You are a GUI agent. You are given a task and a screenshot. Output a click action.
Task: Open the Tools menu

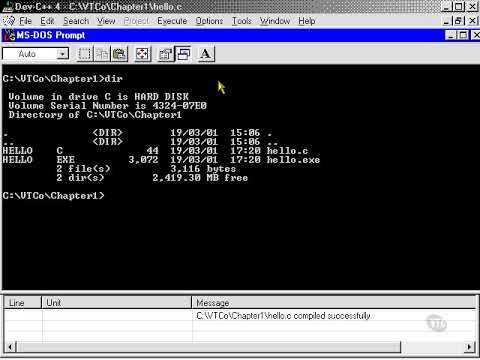point(241,21)
